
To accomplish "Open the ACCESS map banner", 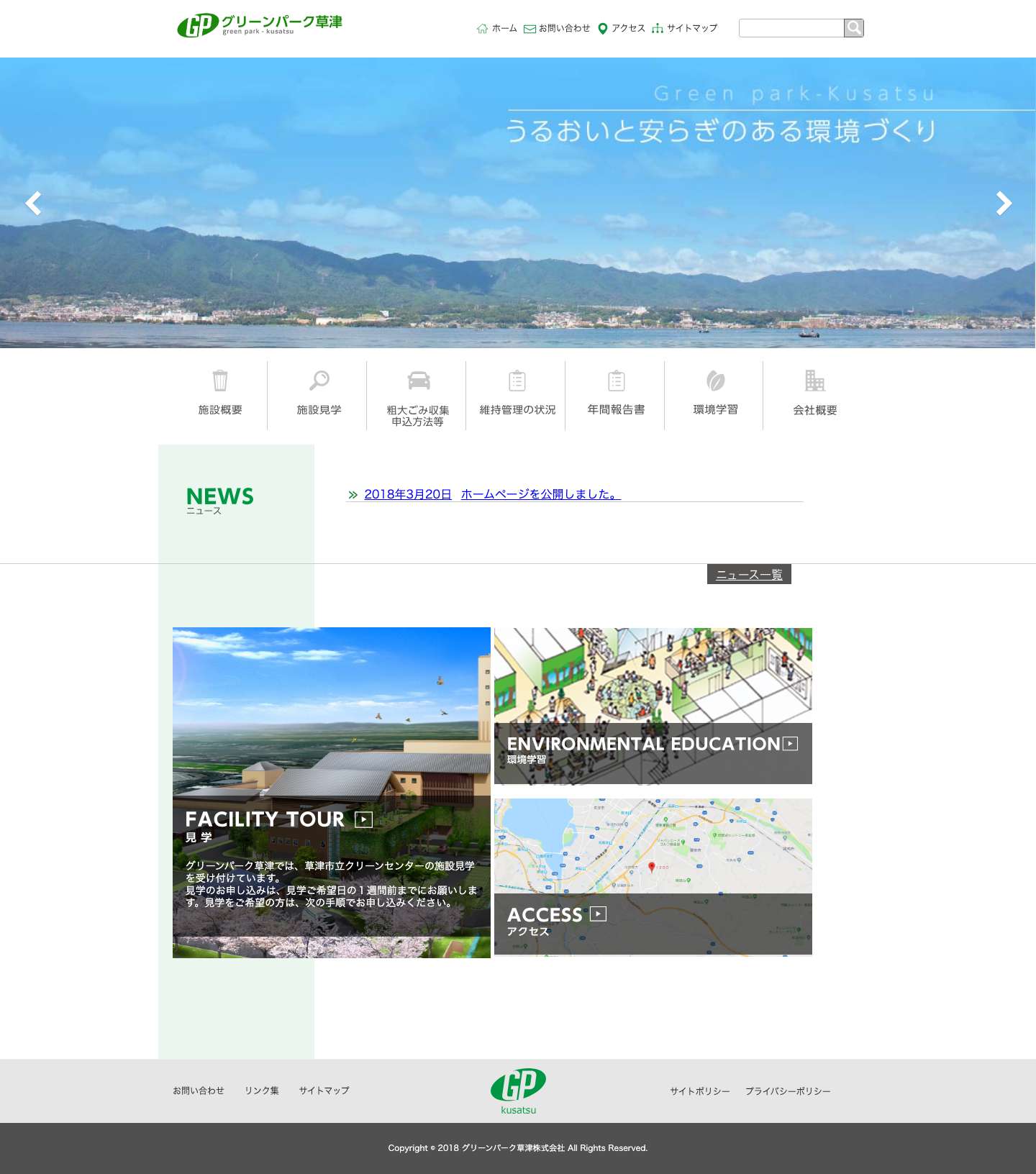I will pyautogui.click(x=653, y=876).
